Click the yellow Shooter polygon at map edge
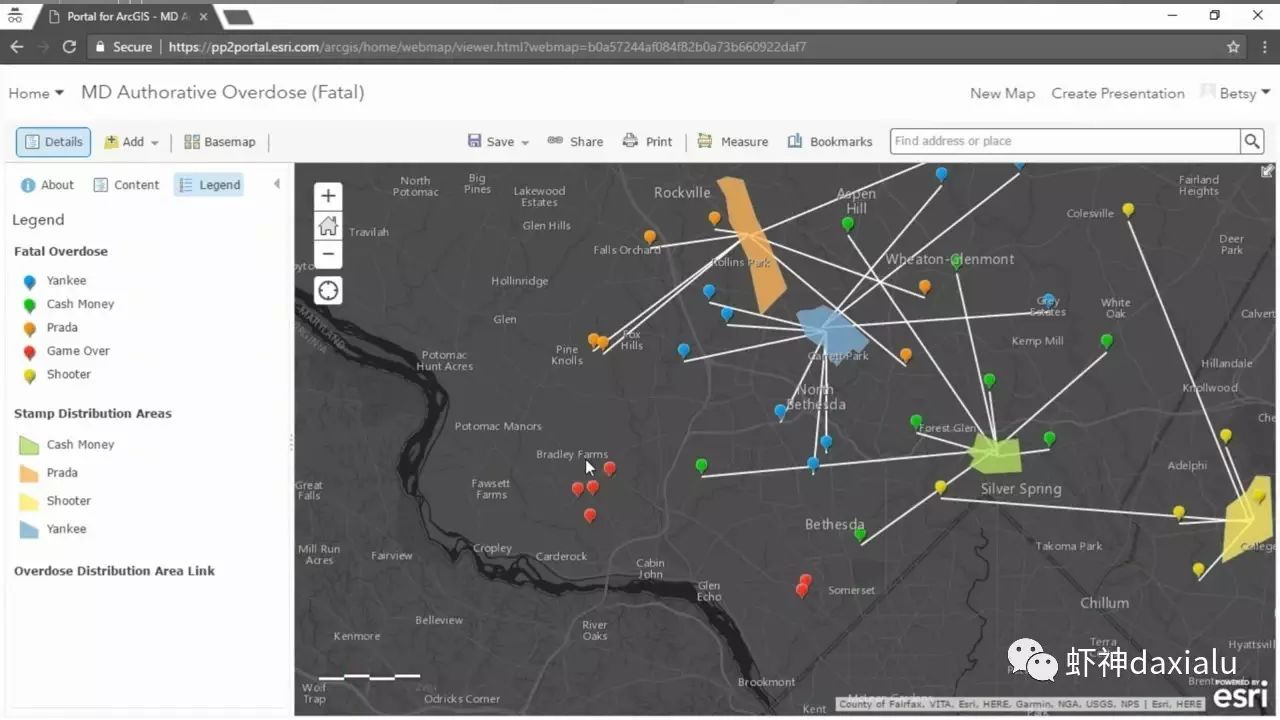Viewport: 1280px width, 720px height. tap(1248, 520)
